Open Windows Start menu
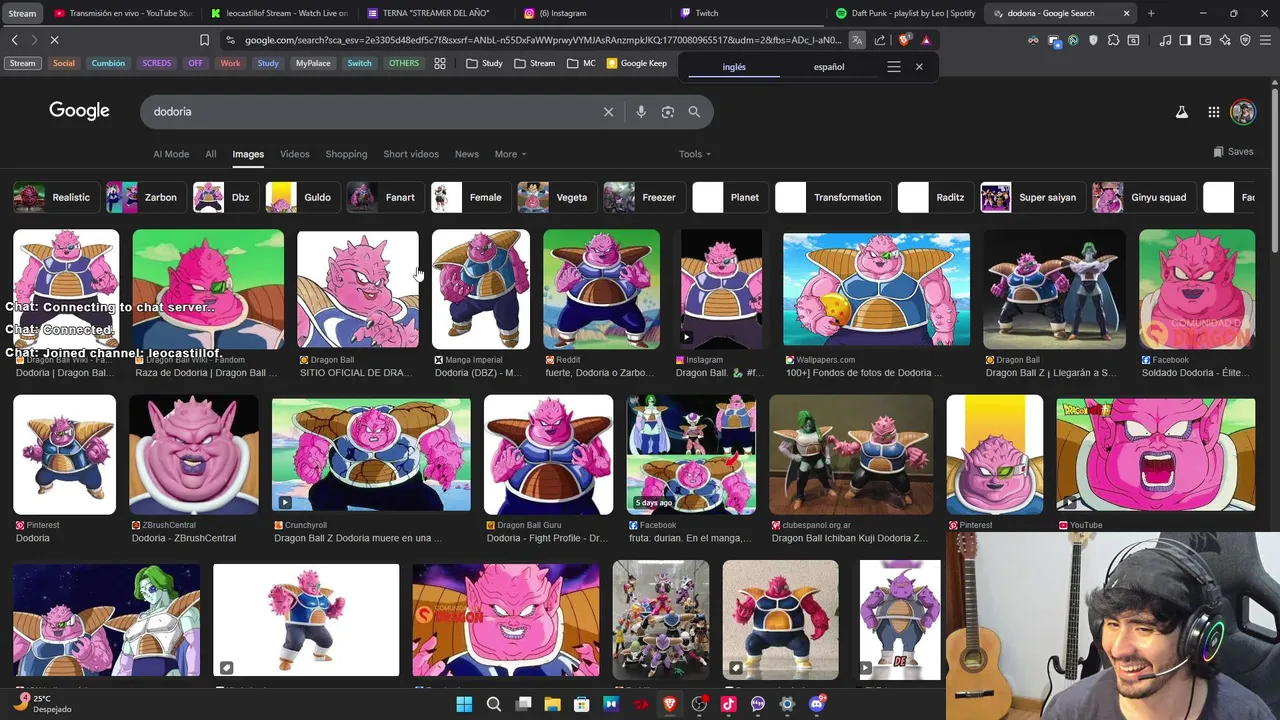1280x720 pixels. [464, 704]
